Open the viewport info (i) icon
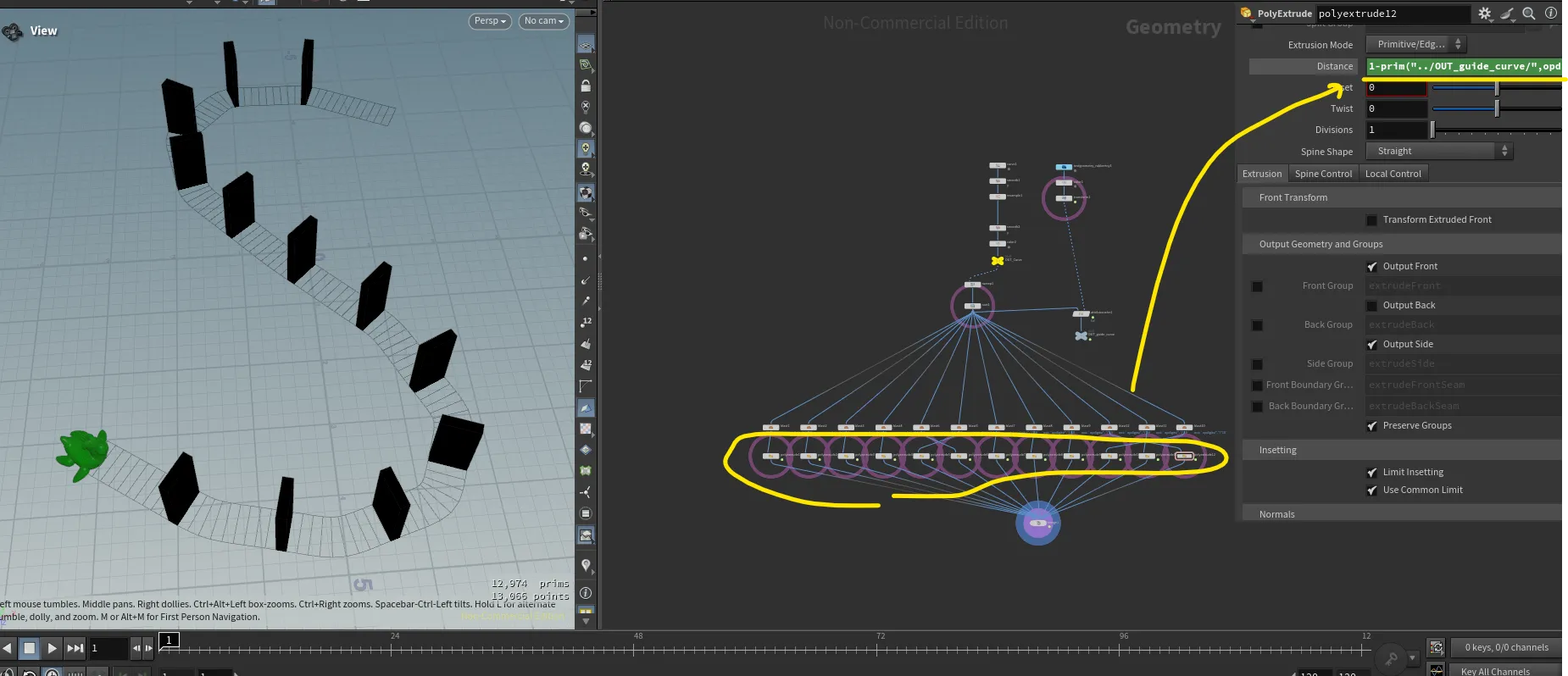This screenshot has height=676, width=1568. [586, 593]
